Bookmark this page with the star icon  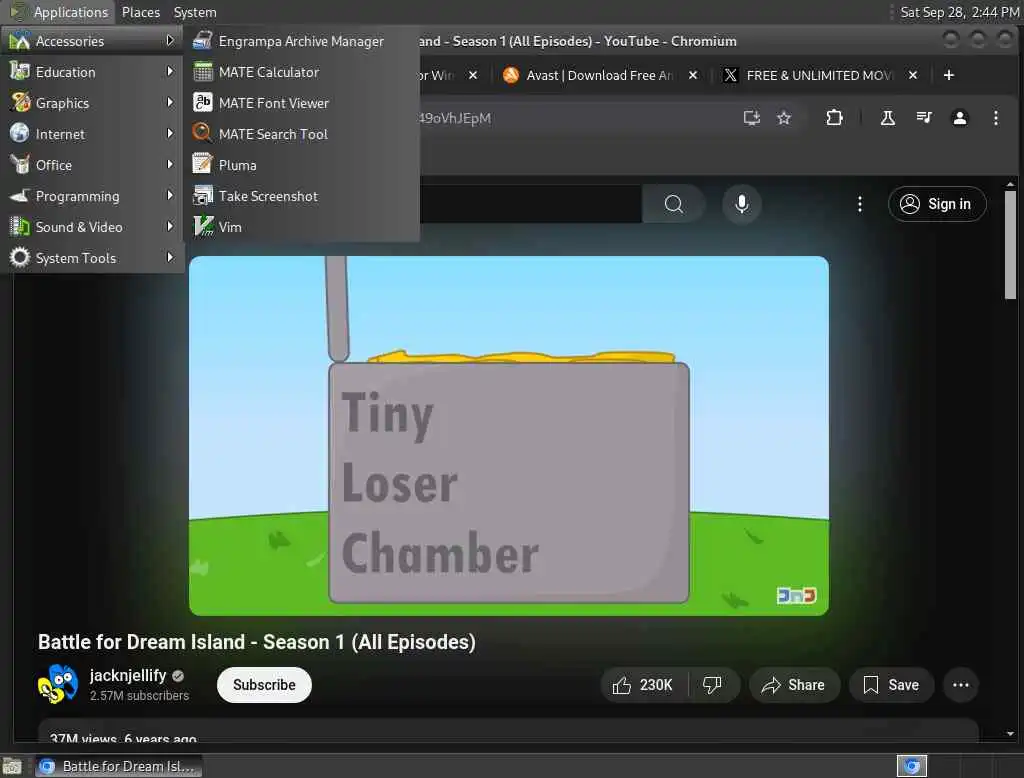click(784, 118)
